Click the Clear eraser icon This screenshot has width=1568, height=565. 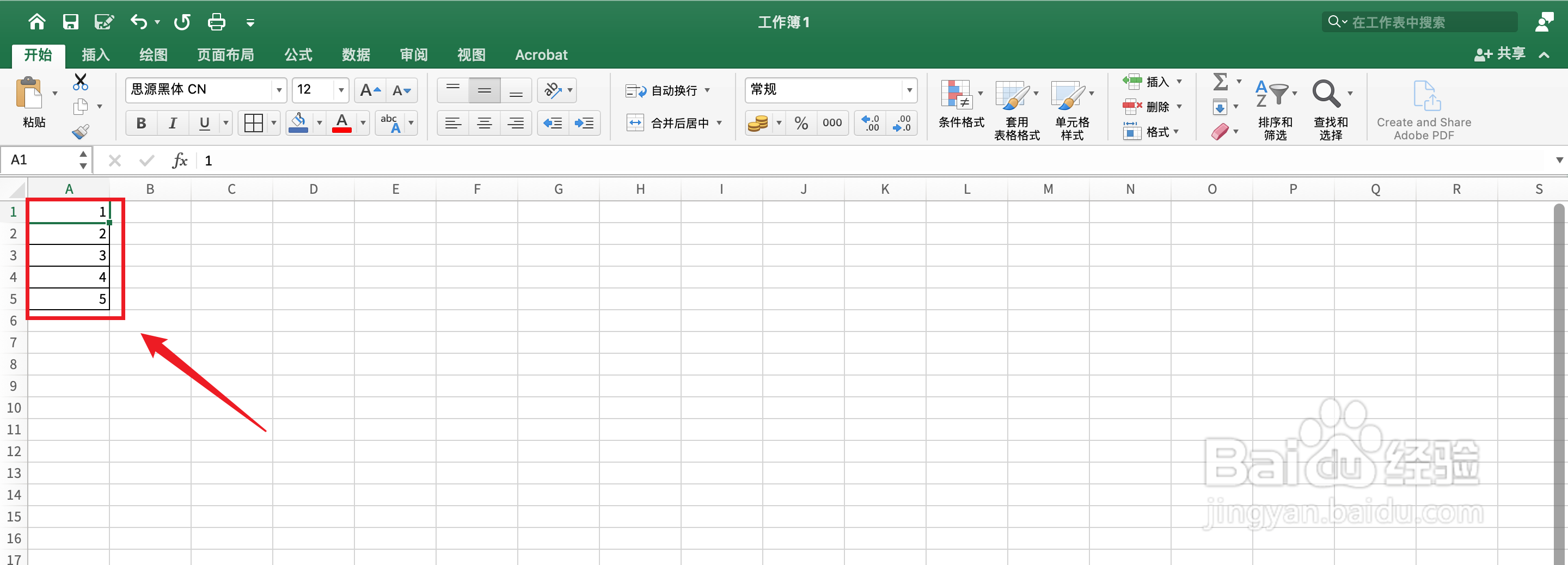1220,132
